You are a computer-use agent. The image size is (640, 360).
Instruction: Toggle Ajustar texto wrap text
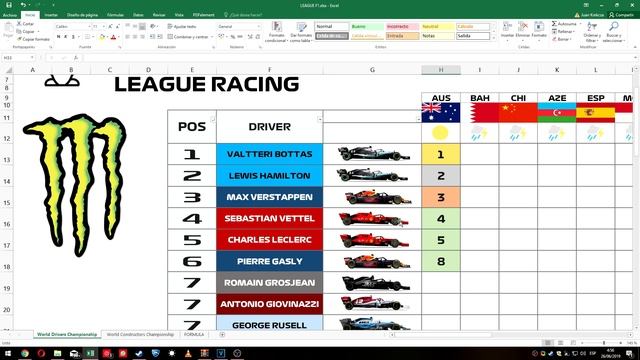pyautogui.click(x=182, y=27)
